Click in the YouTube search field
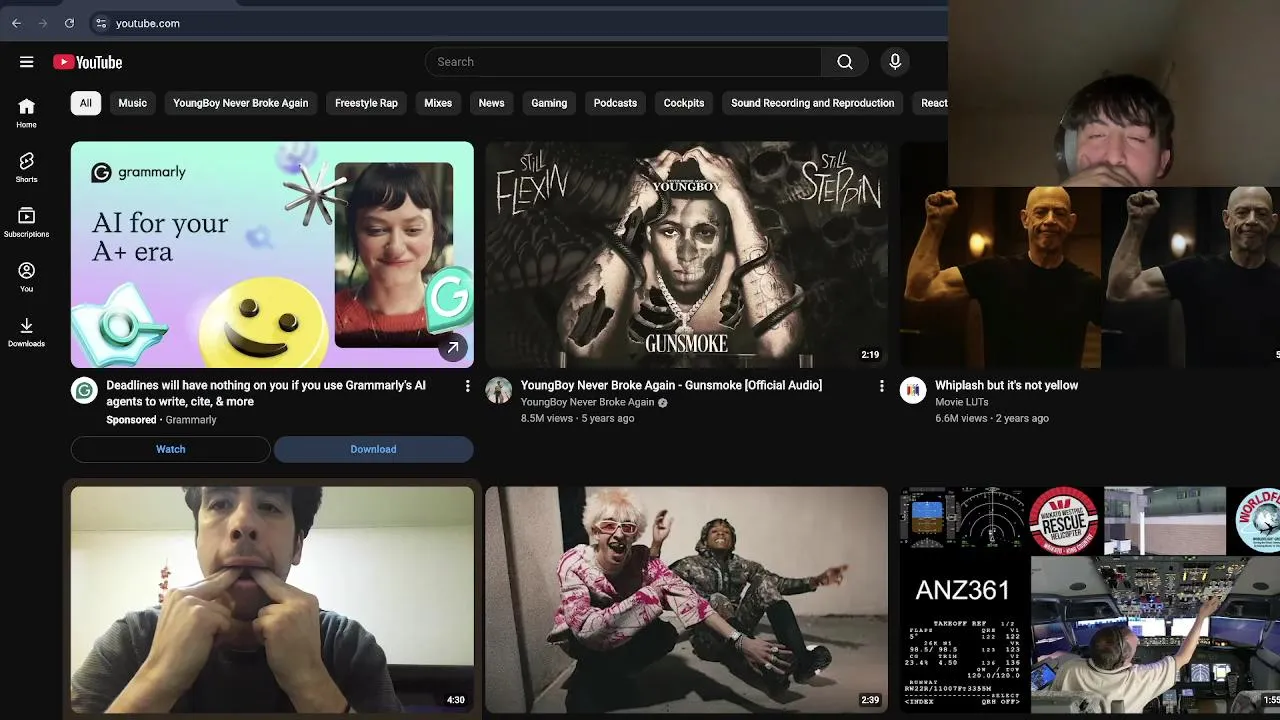The image size is (1280, 720). [624, 62]
